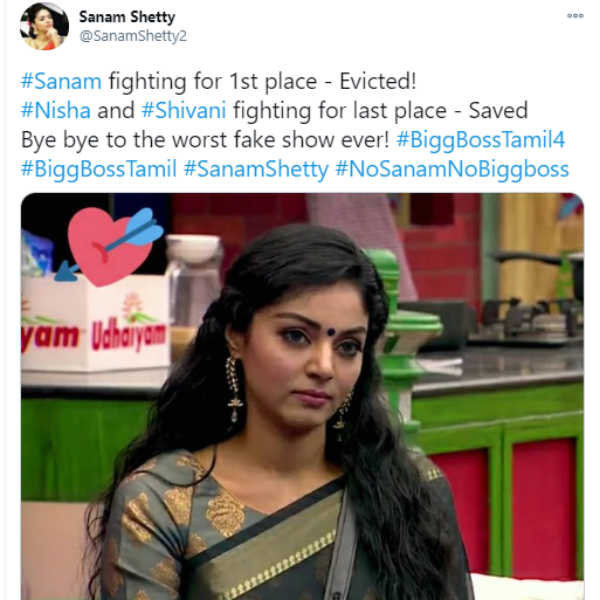
Task: Open the Sanam Shetty display name link
Action: [127, 17]
